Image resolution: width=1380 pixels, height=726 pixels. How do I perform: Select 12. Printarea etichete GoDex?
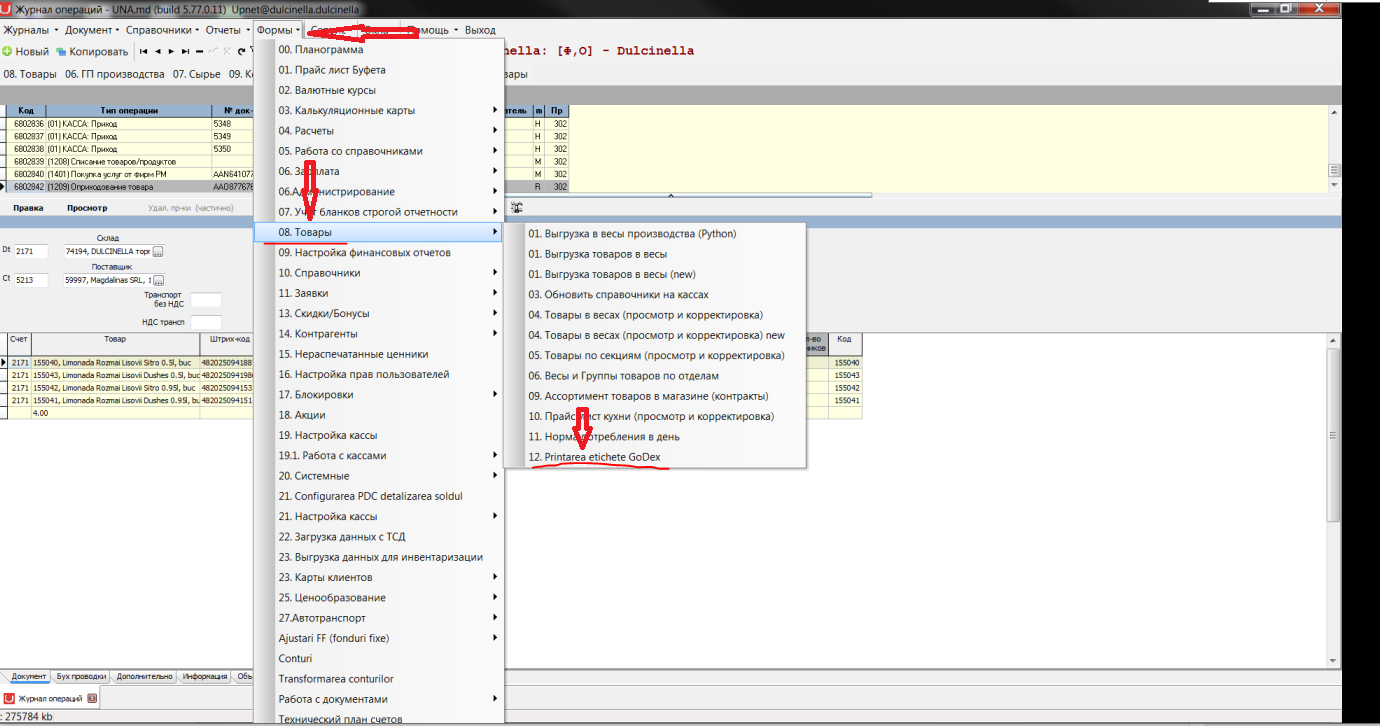click(x=655, y=457)
